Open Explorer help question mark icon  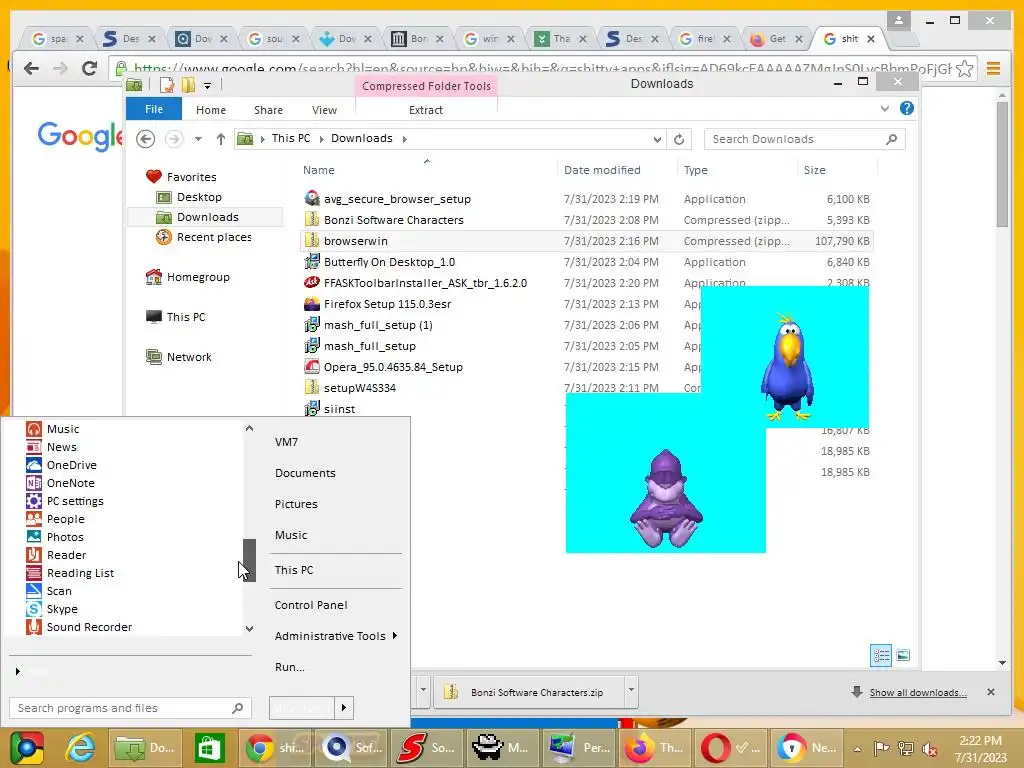pyautogui.click(x=906, y=108)
